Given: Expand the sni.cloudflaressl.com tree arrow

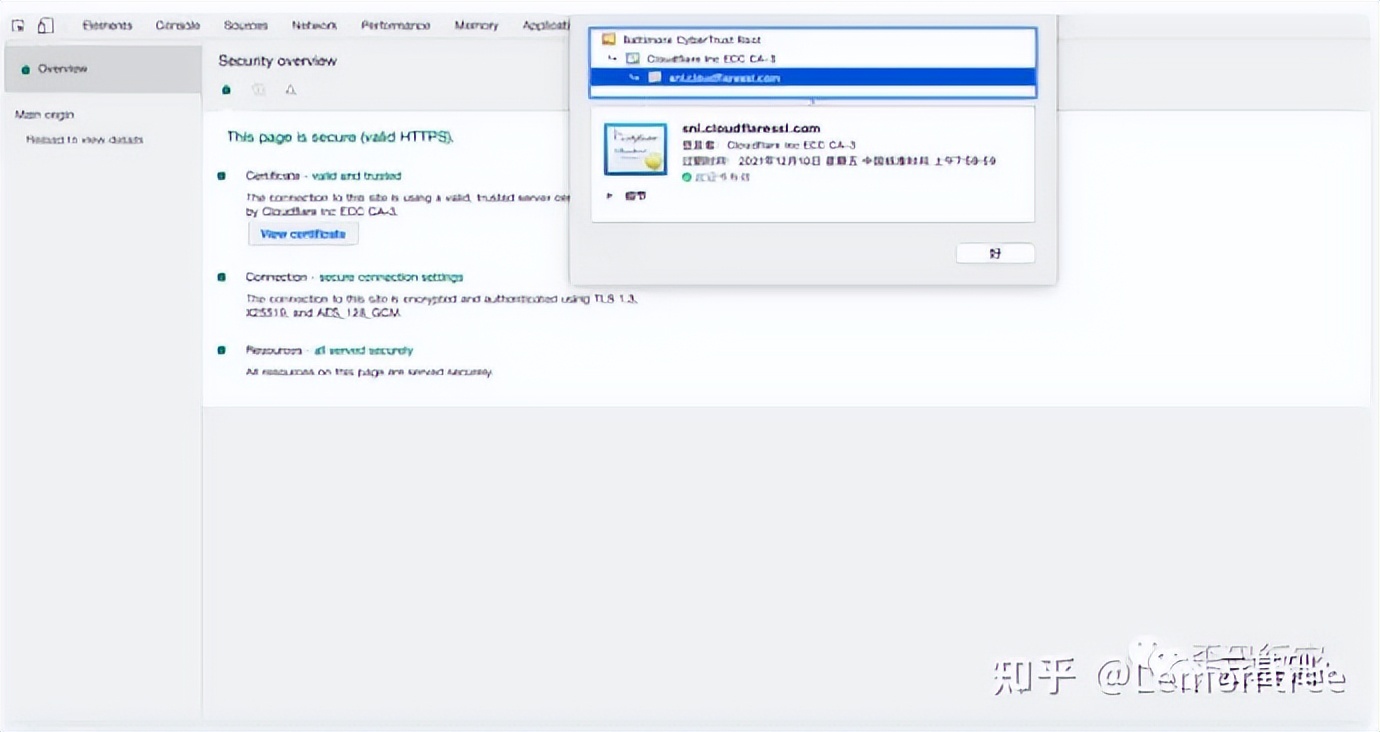Looking at the screenshot, I should (x=633, y=77).
